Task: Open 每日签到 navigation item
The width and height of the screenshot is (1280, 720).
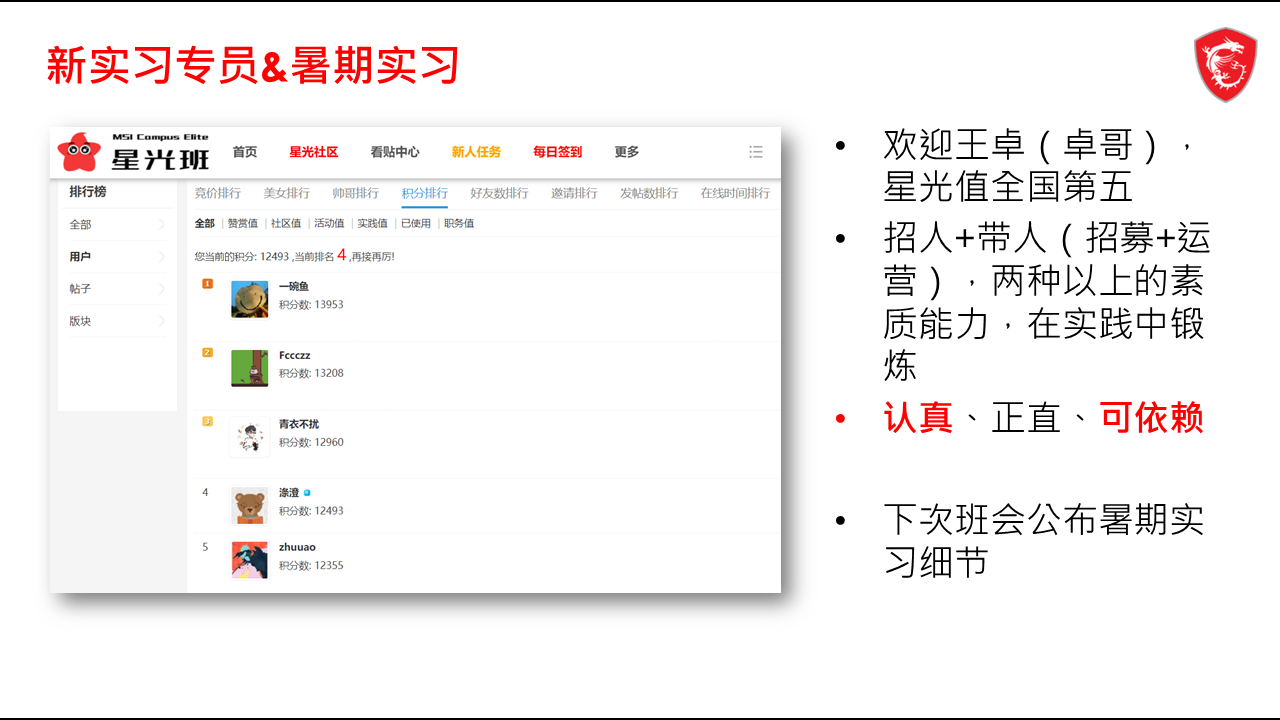Action: 557,152
